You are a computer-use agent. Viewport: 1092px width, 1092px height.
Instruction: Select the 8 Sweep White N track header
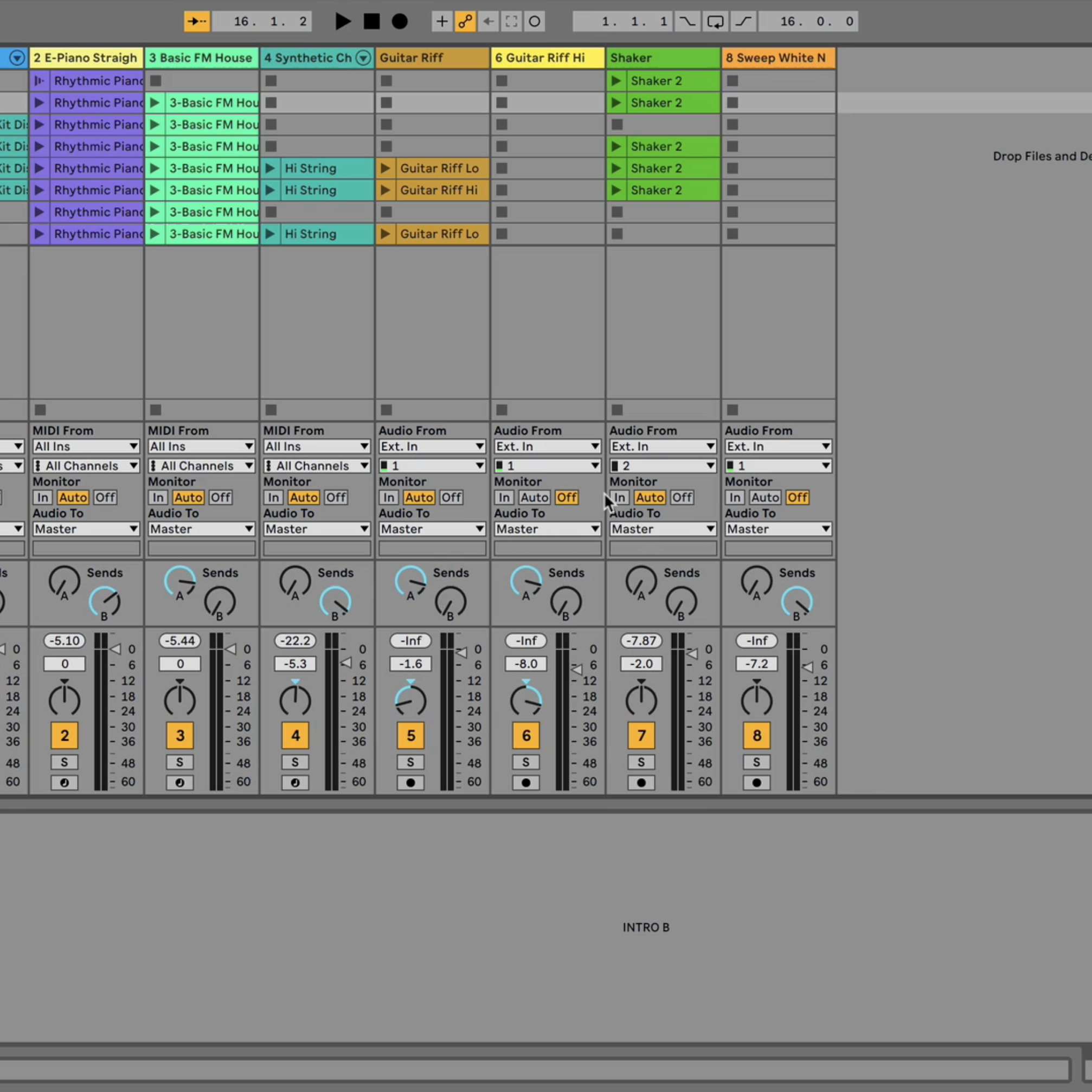(778, 57)
